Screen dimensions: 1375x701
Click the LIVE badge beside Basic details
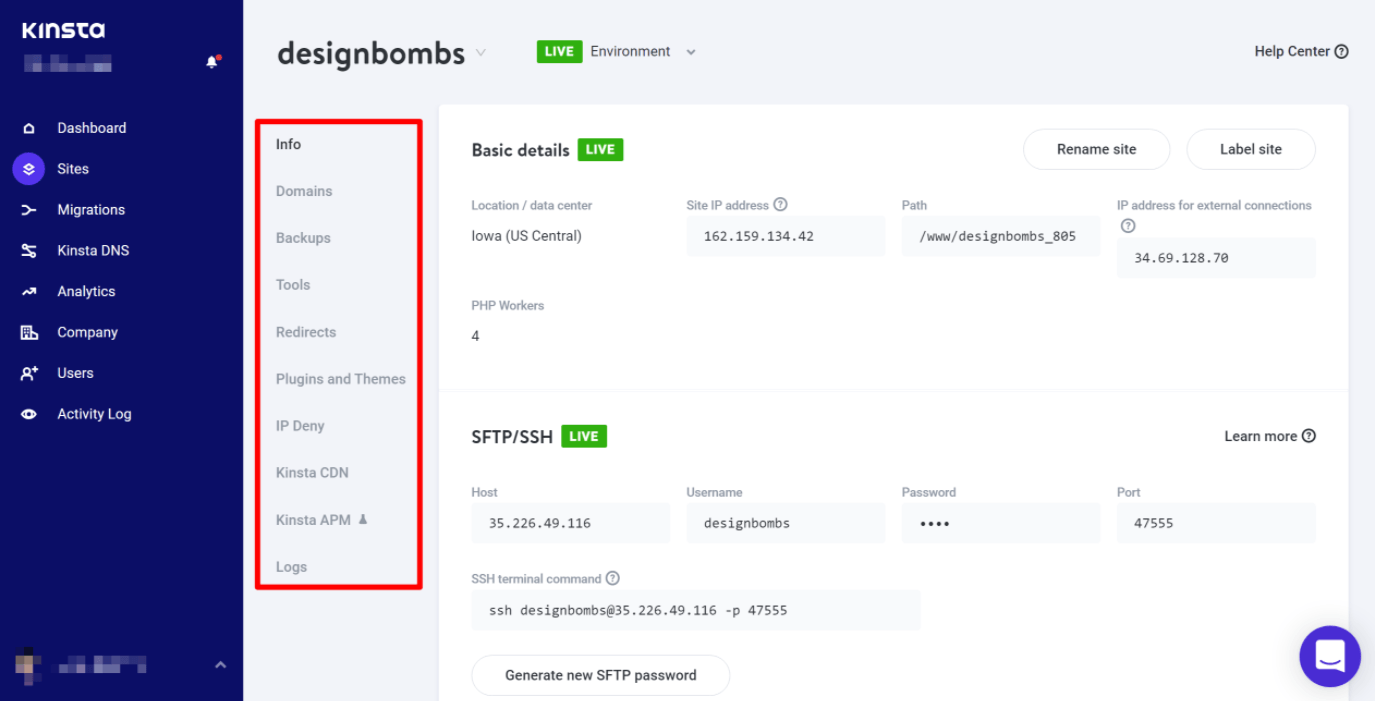point(600,150)
